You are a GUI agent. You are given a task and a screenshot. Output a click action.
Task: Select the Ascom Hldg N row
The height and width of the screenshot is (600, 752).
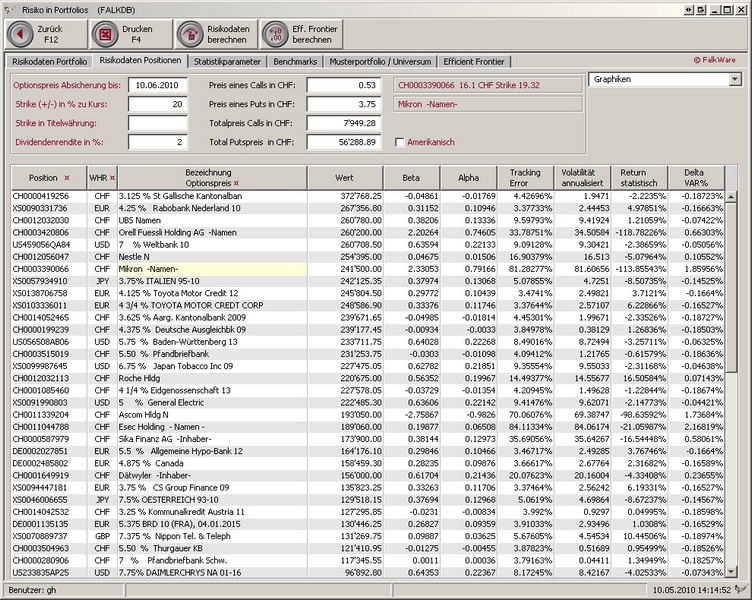pos(368,415)
